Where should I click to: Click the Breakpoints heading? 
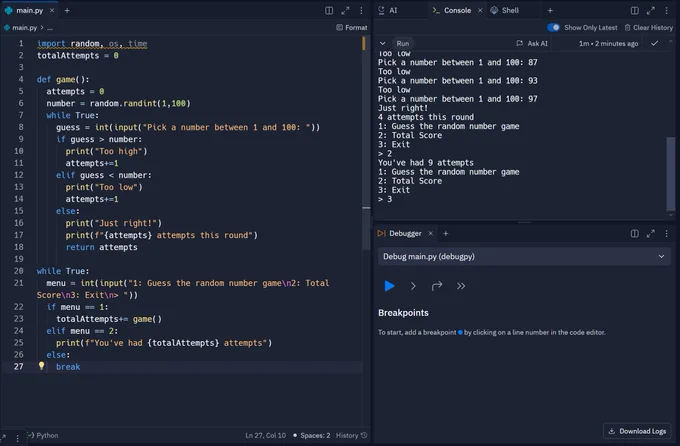(403, 313)
